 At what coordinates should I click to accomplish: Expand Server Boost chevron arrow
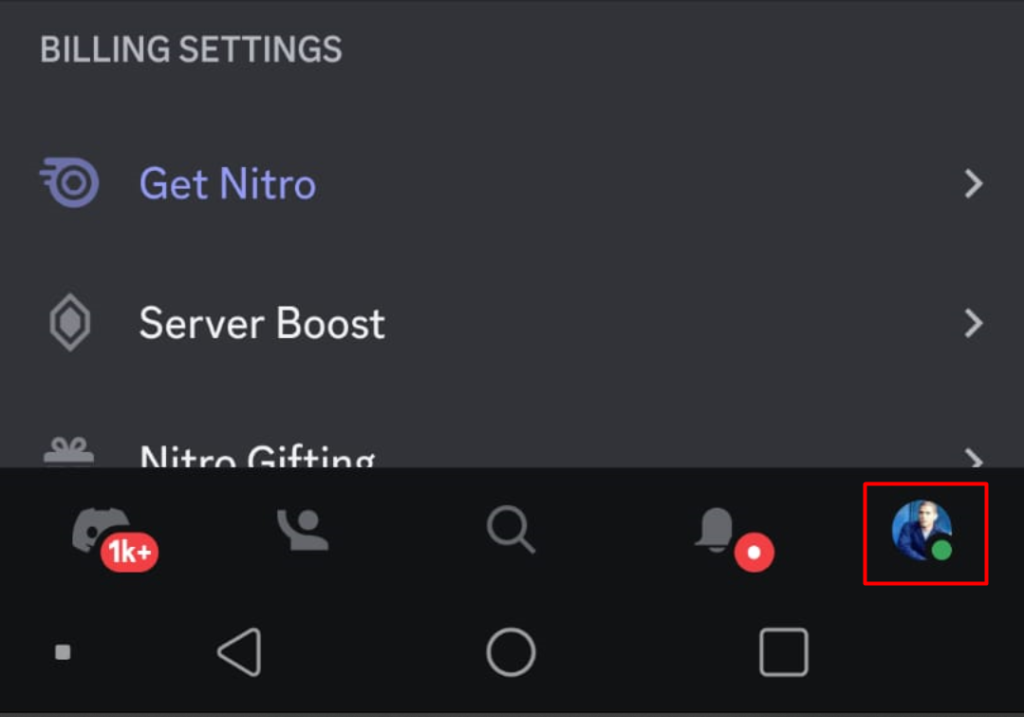click(973, 323)
